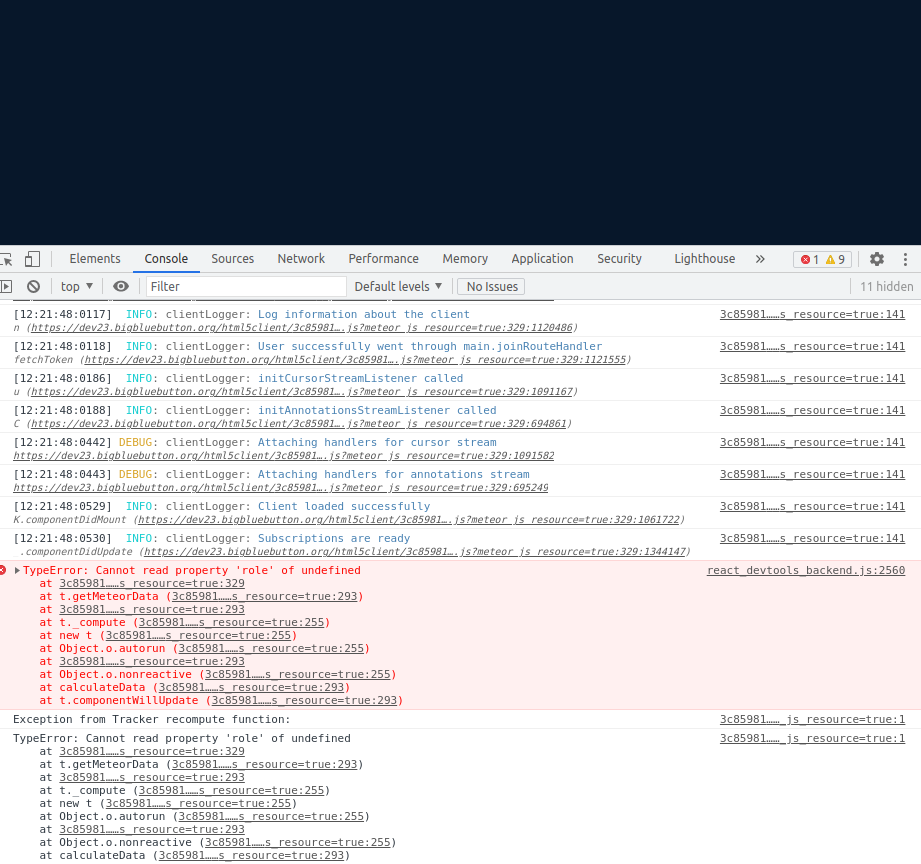The width and height of the screenshot is (921, 864).
Task: Click 'Subscriptions are ready' log message
Action: [334, 539]
